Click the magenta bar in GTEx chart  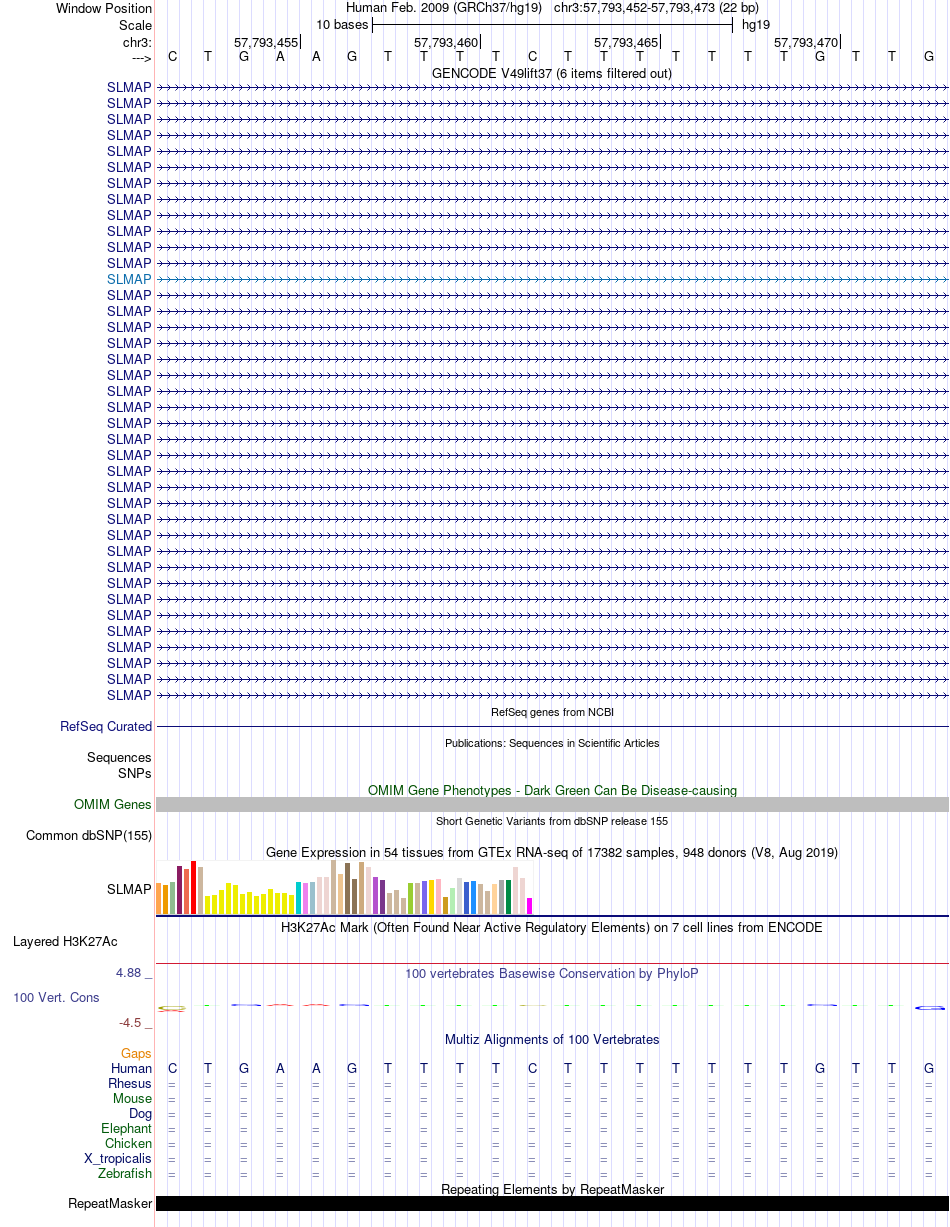pyautogui.click(x=530, y=906)
